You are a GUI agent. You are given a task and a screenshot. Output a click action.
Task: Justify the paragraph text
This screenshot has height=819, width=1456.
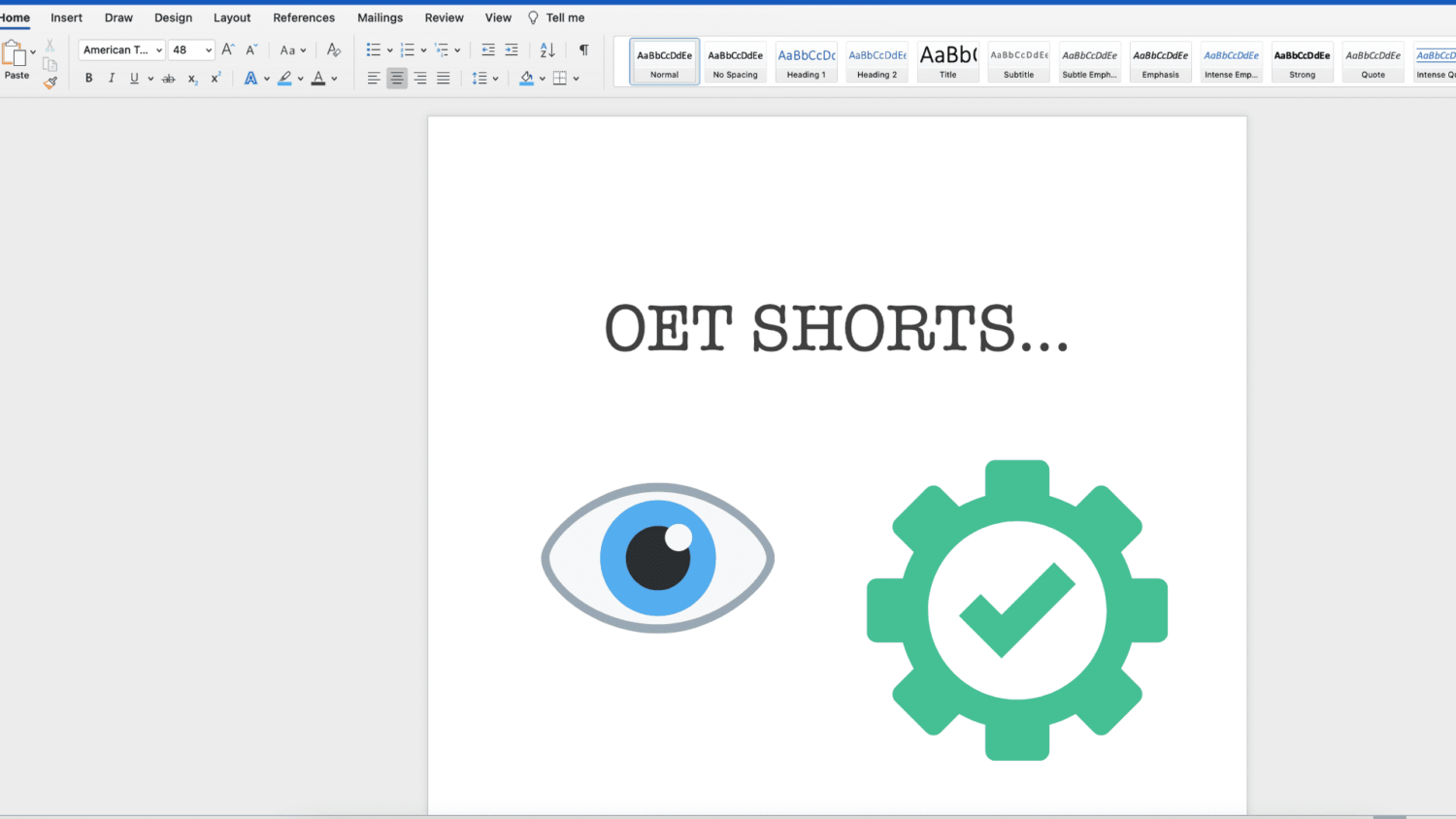coord(444,79)
